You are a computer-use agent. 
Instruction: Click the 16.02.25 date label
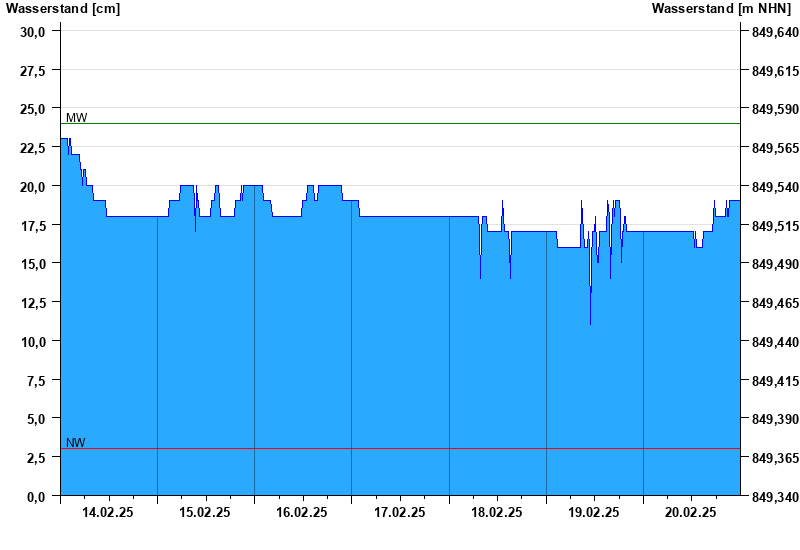[x=302, y=512]
